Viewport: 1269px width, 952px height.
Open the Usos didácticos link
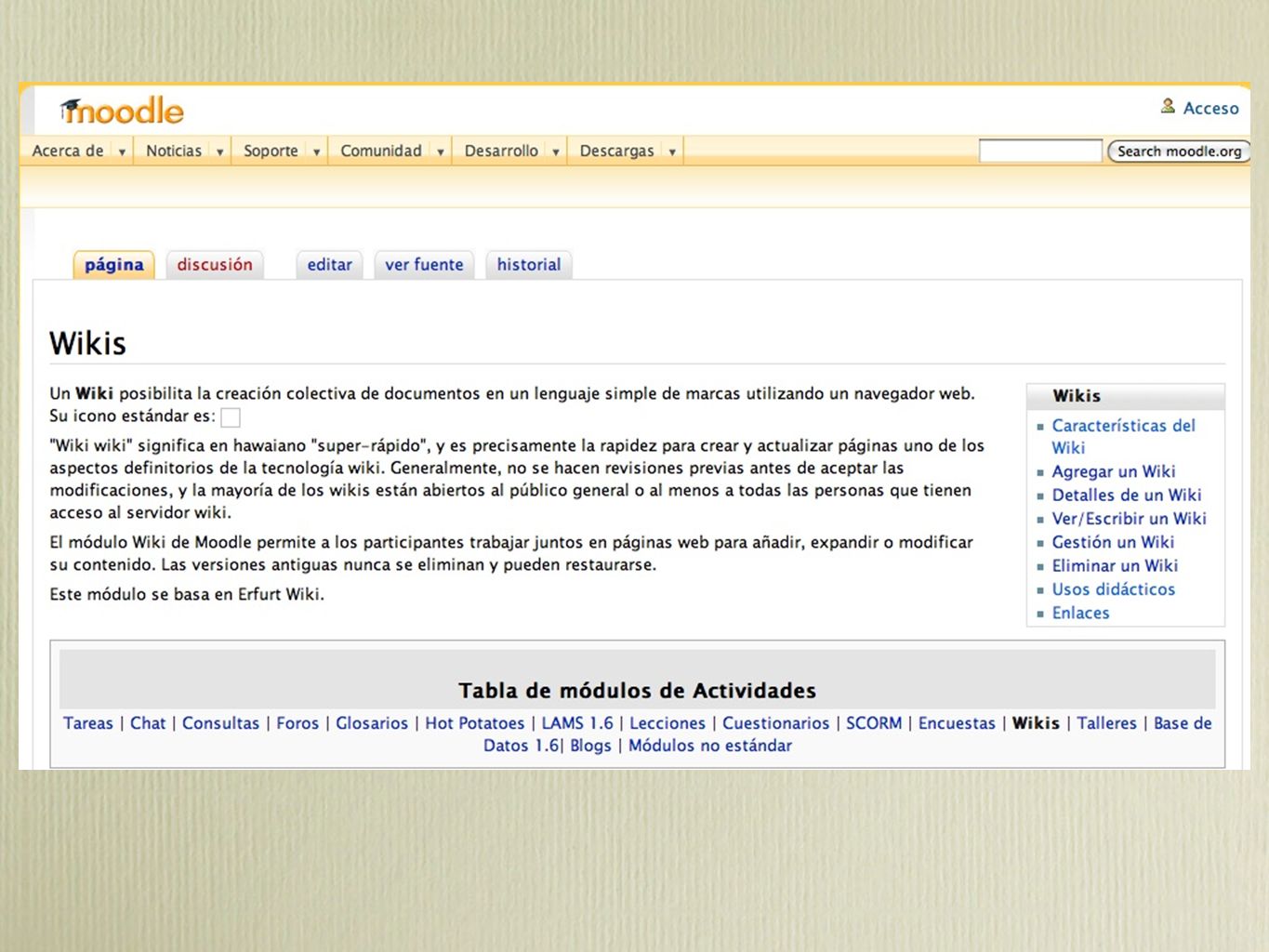(1114, 589)
